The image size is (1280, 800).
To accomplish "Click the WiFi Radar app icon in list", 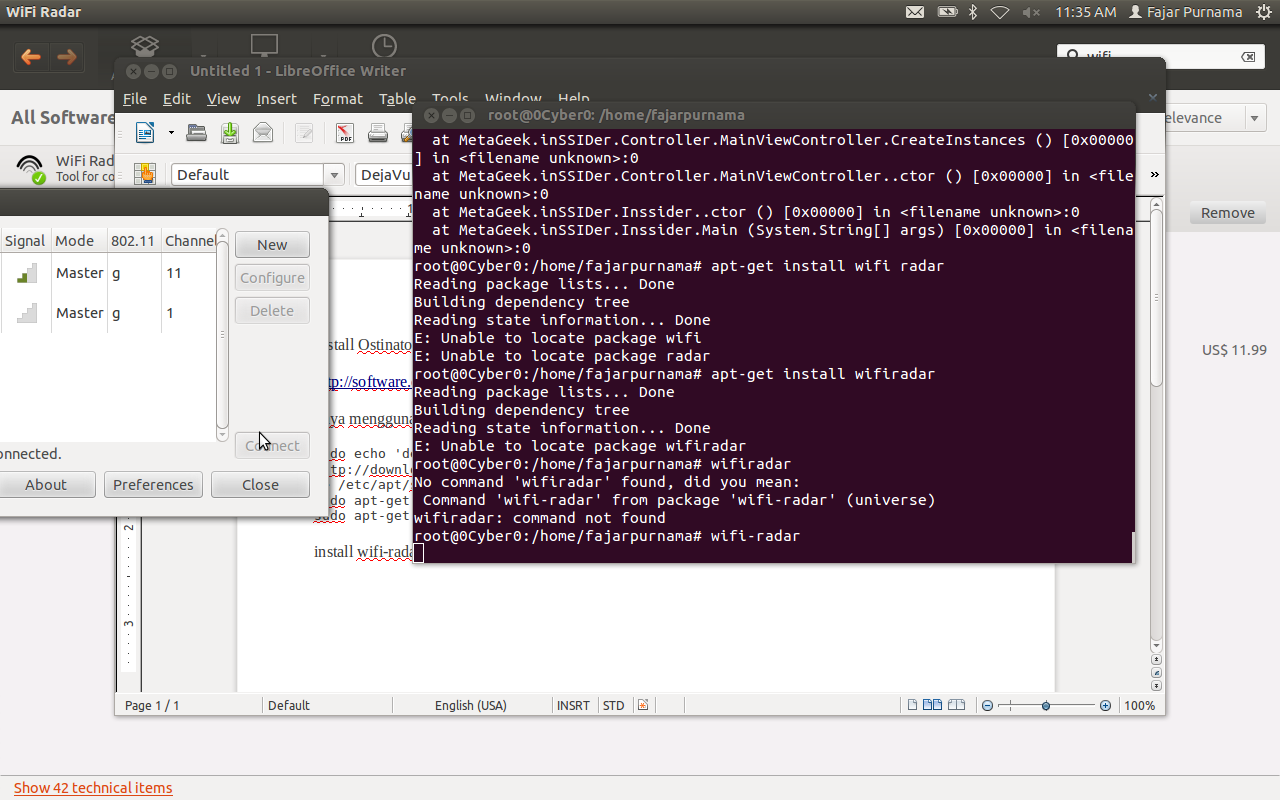I will pyautogui.click(x=31, y=168).
